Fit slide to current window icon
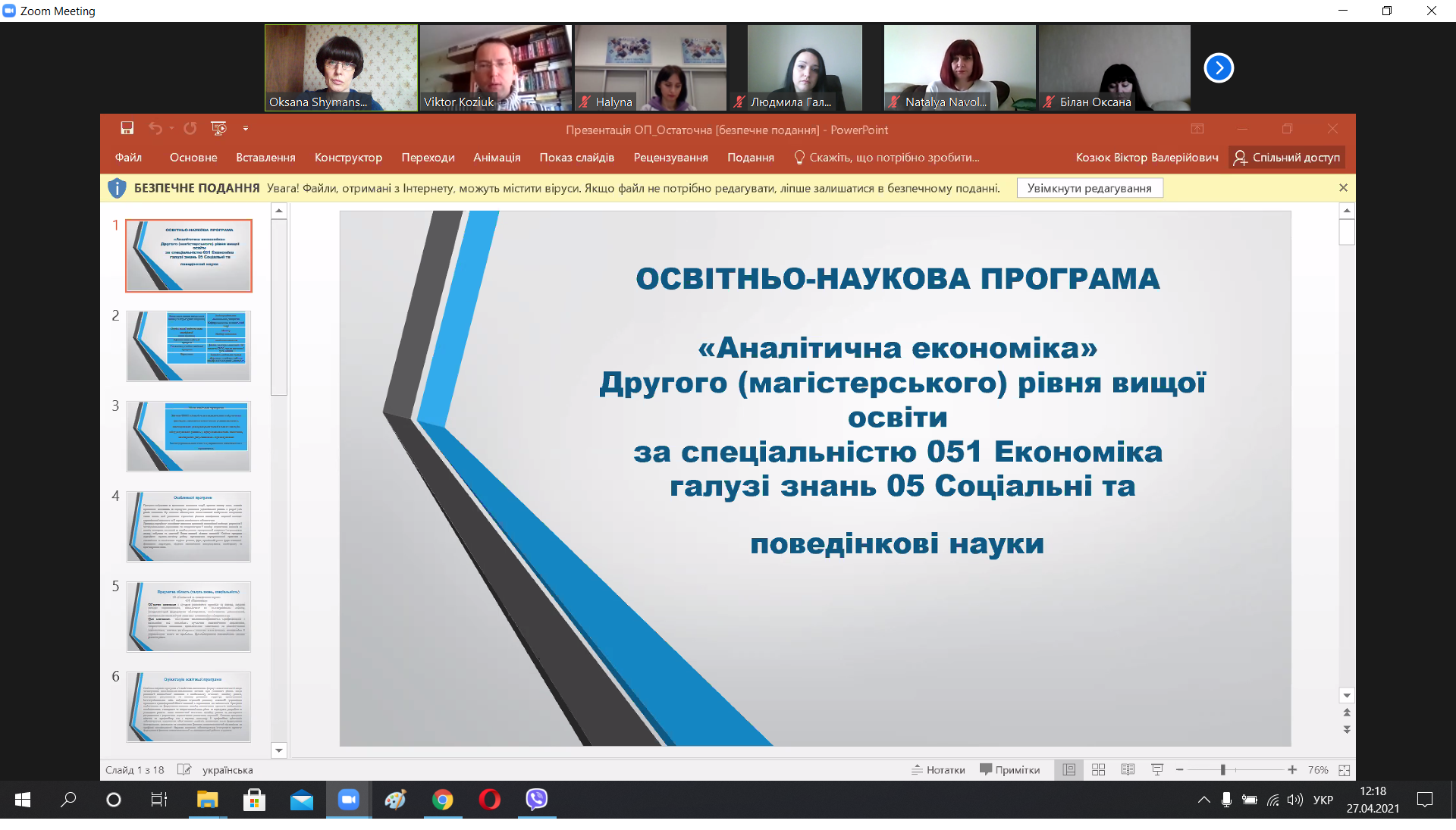The width and height of the screenshot is (1456, 830). click(x=1345, y=769)
